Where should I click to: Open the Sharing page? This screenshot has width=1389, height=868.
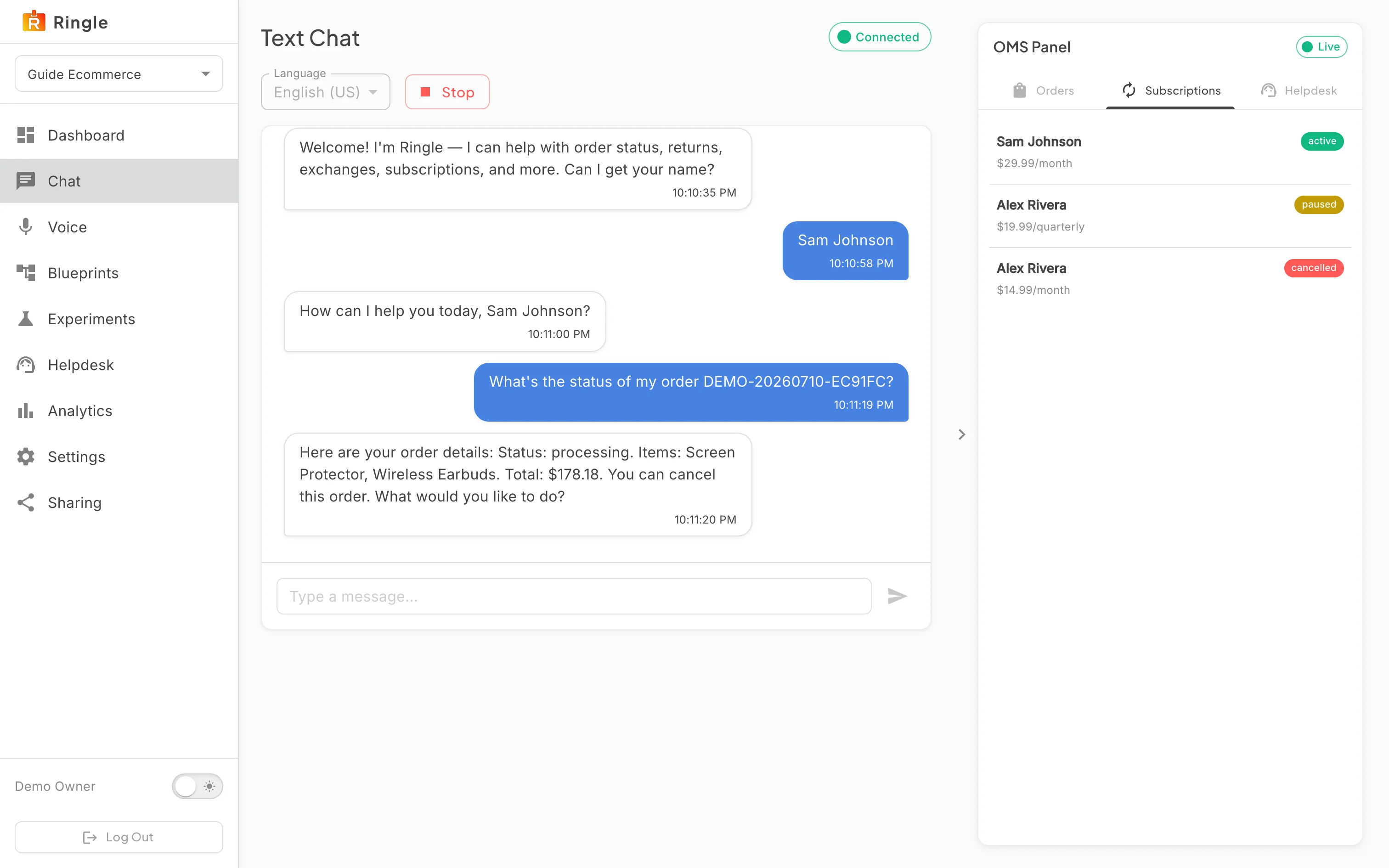(119, 502)
